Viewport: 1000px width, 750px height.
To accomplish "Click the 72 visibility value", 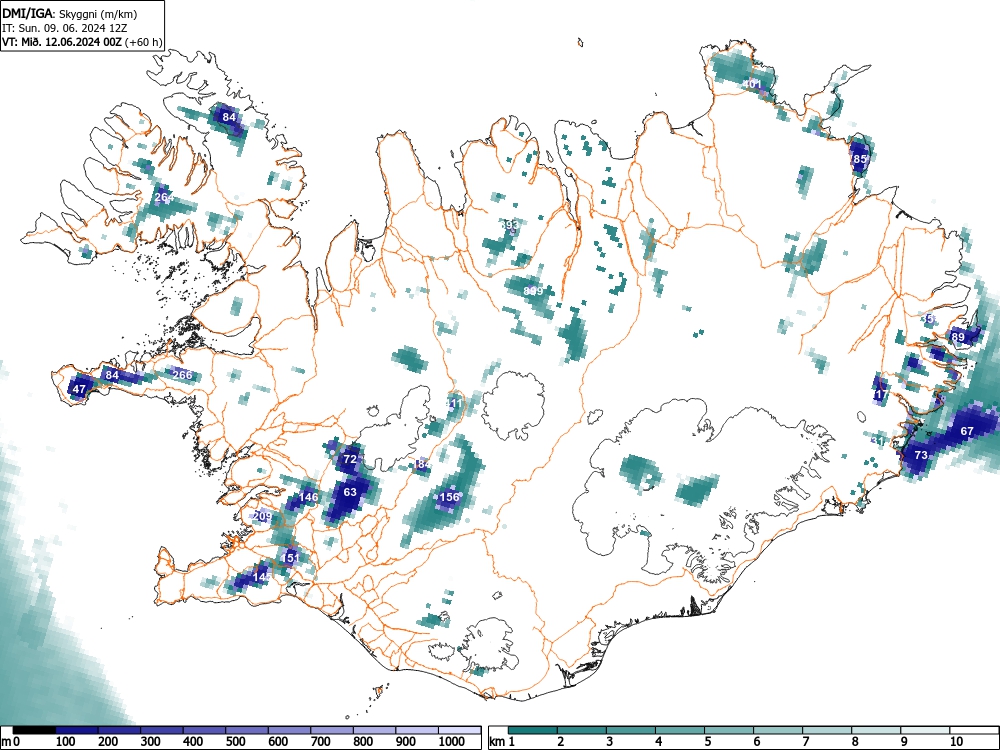I will pos(350,459).
